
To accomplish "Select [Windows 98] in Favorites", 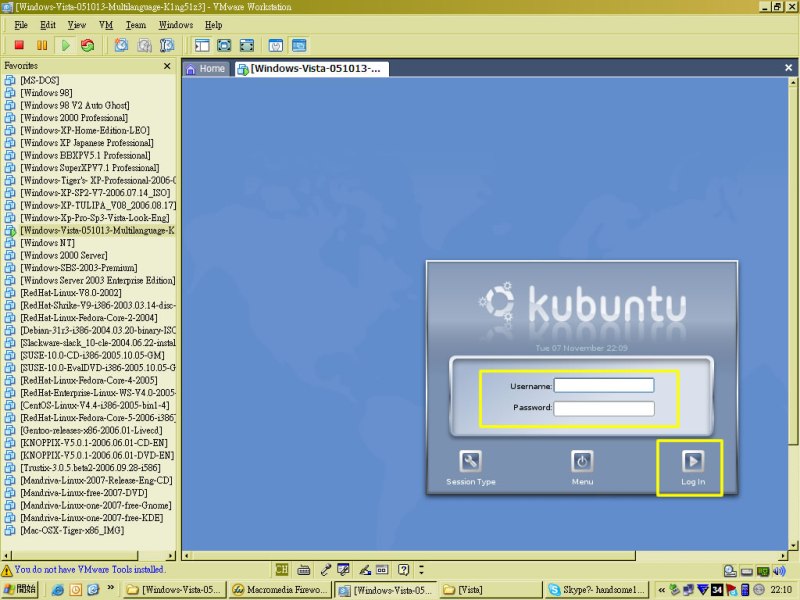I will (x=46, y=93).
